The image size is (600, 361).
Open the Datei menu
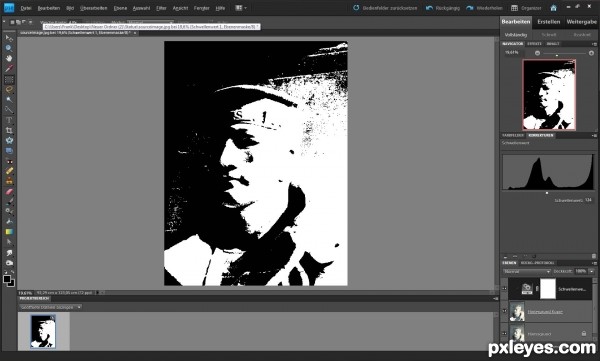point(26,8)
